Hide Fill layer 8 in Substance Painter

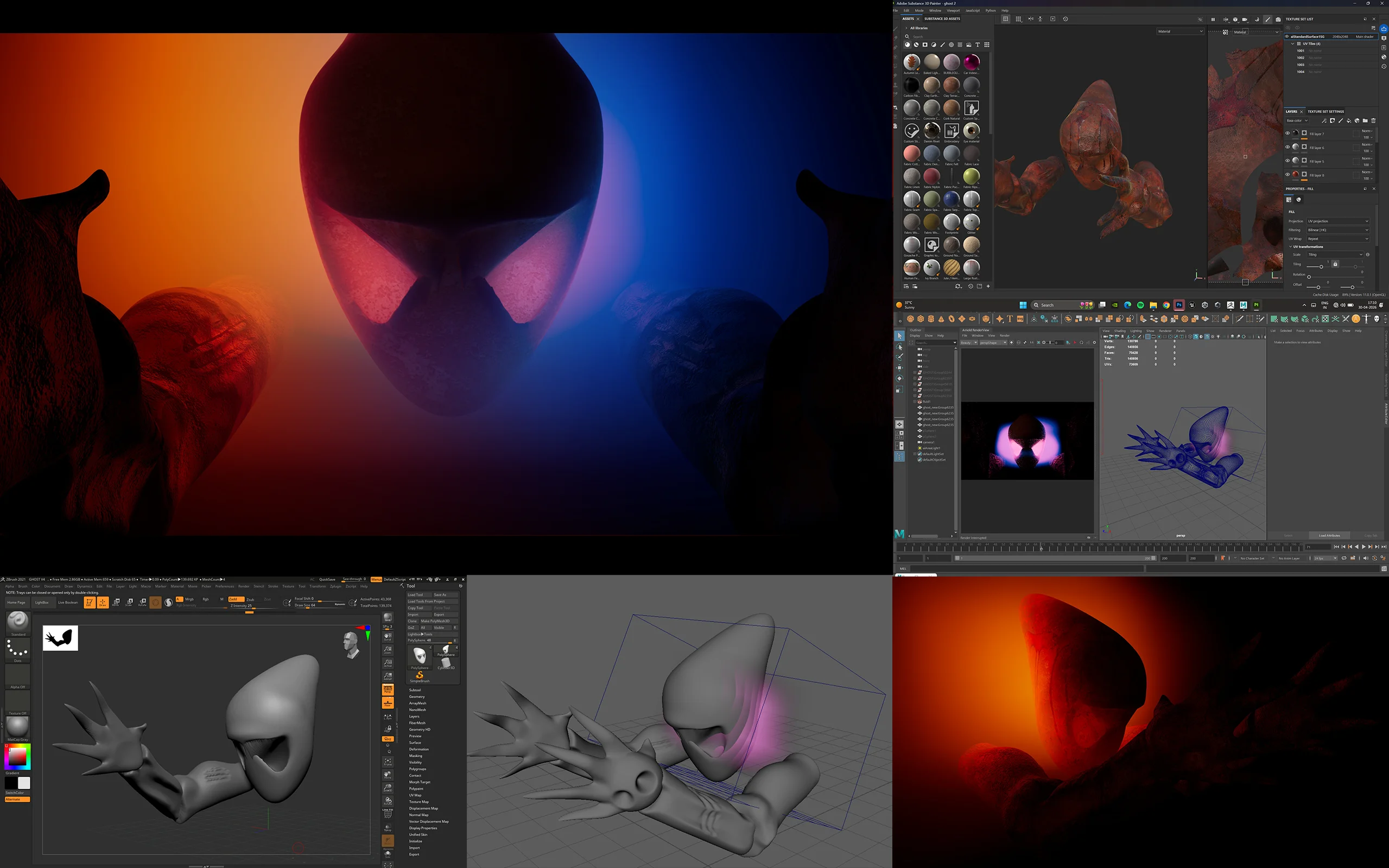coord(1287,174)
